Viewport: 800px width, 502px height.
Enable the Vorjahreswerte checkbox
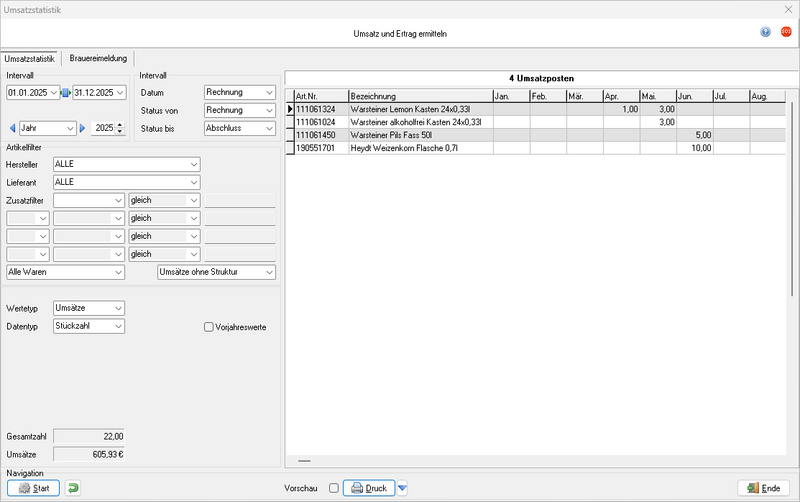(x=209, y=326)
